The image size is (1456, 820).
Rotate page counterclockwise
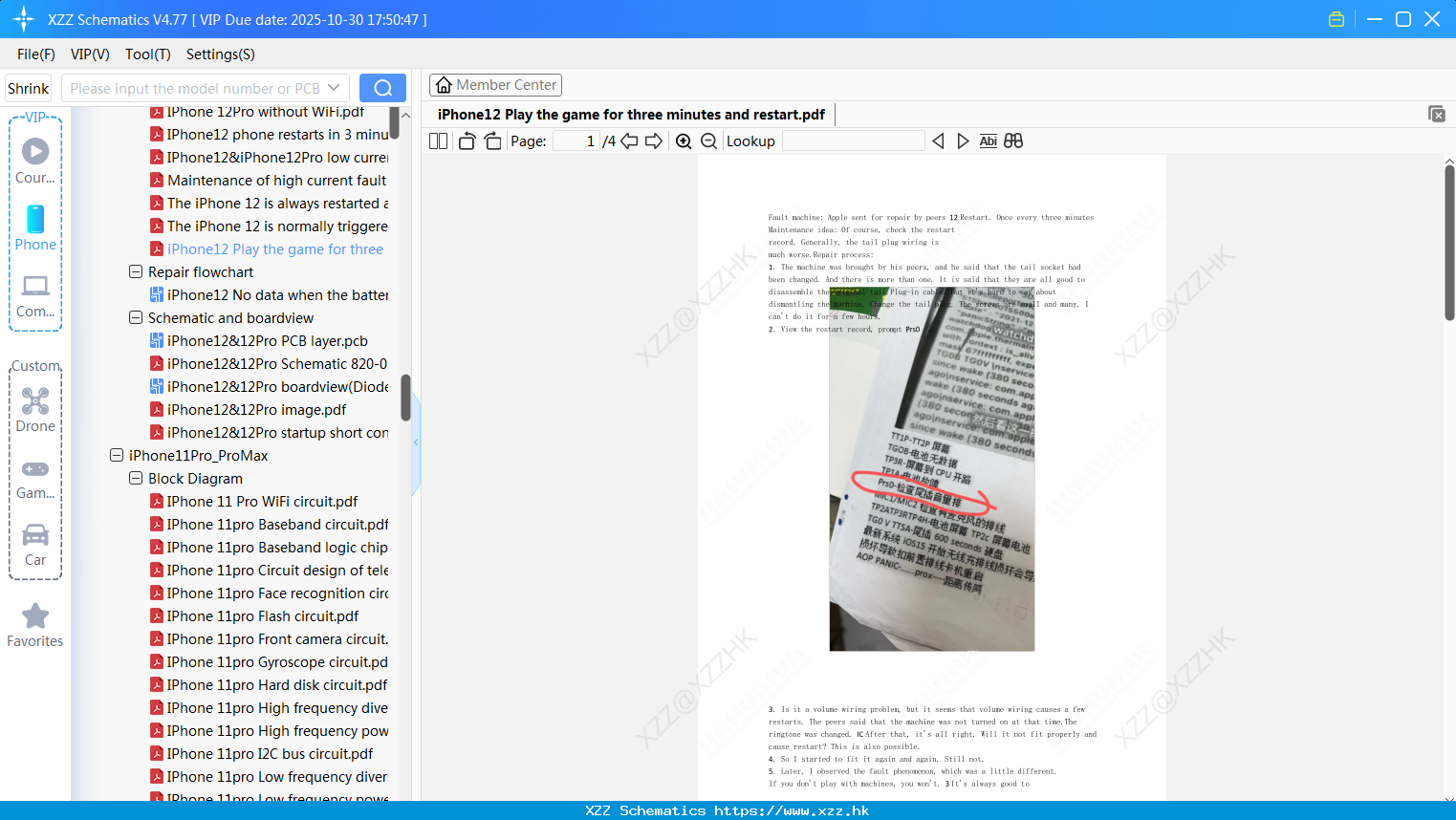[x=467, y=141]
